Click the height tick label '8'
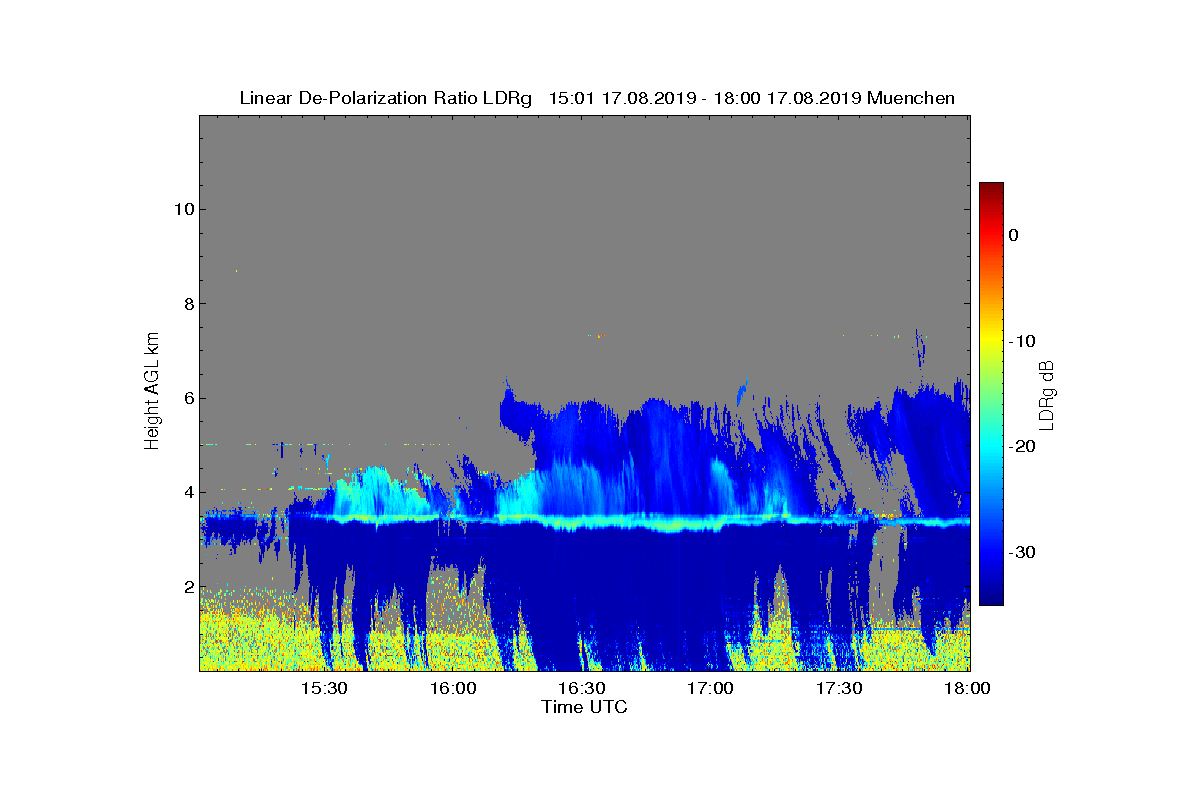1200x800 pixels. click(187, 303)
